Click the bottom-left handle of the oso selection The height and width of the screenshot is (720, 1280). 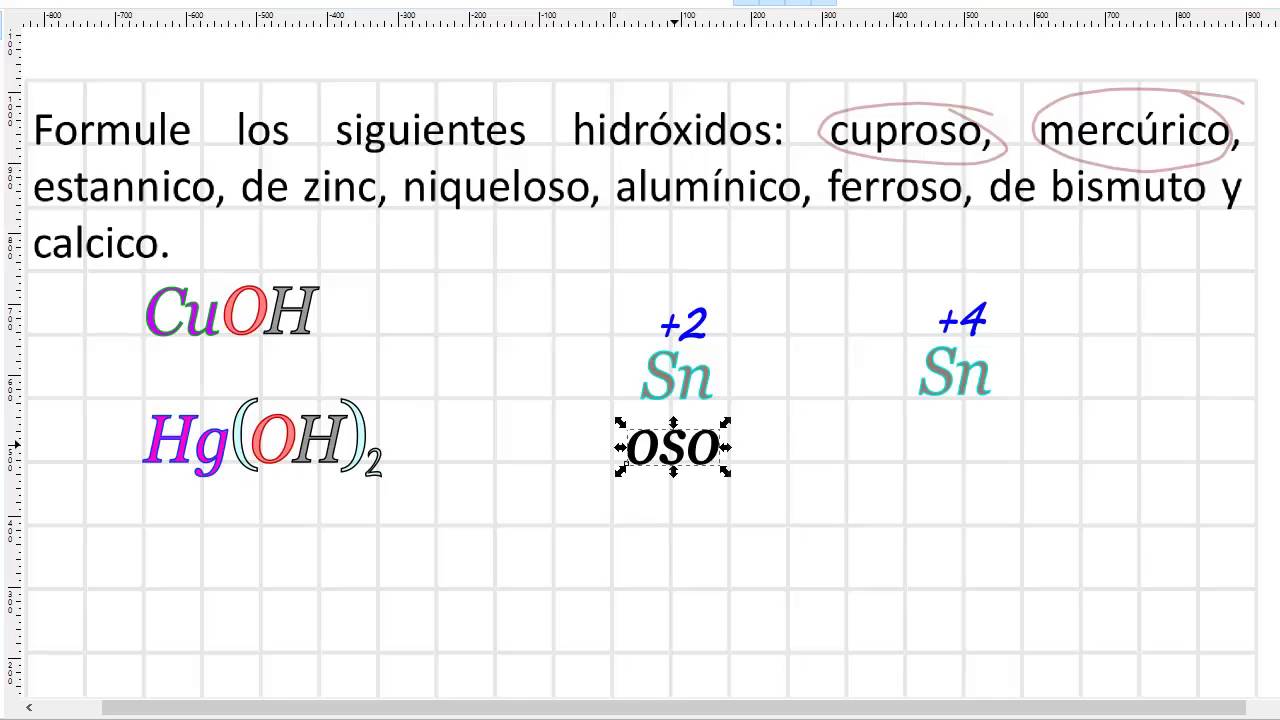coord(620,471)
